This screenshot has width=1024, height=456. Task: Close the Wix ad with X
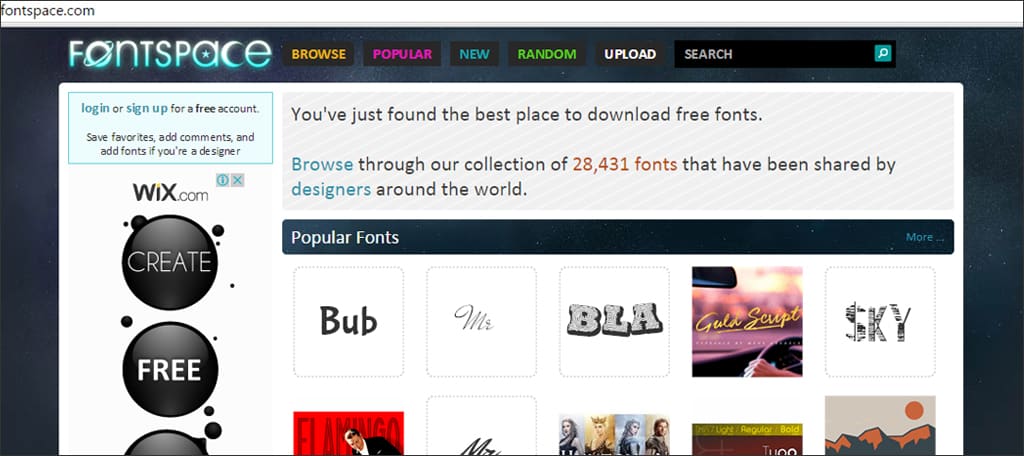point(238,180)
